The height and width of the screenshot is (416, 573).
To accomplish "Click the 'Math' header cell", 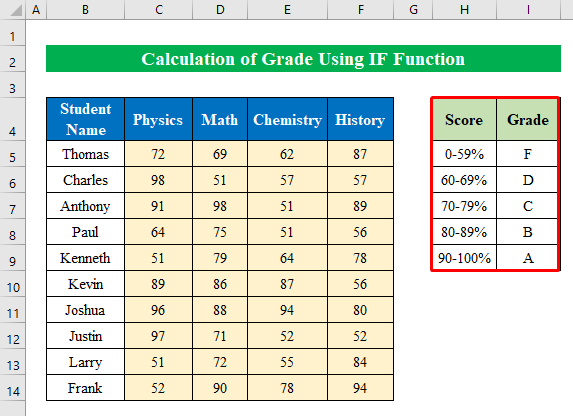I will click(220, 119).
